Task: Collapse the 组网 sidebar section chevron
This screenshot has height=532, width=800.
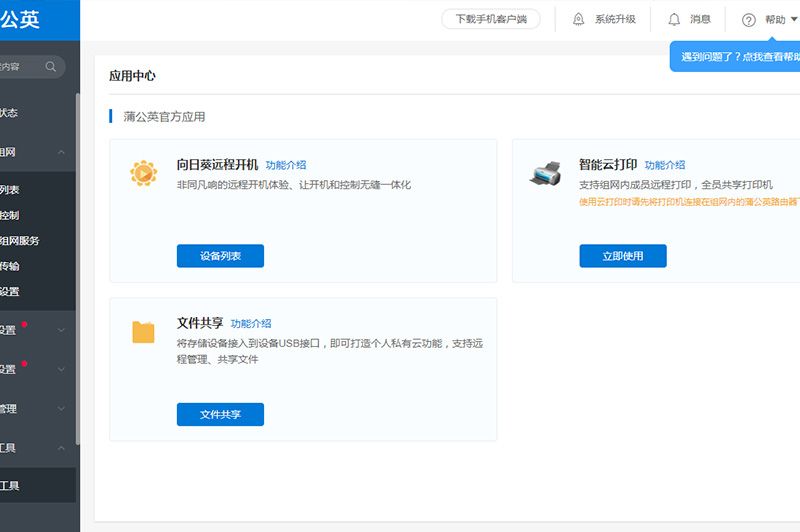Action: coord(61,152)
